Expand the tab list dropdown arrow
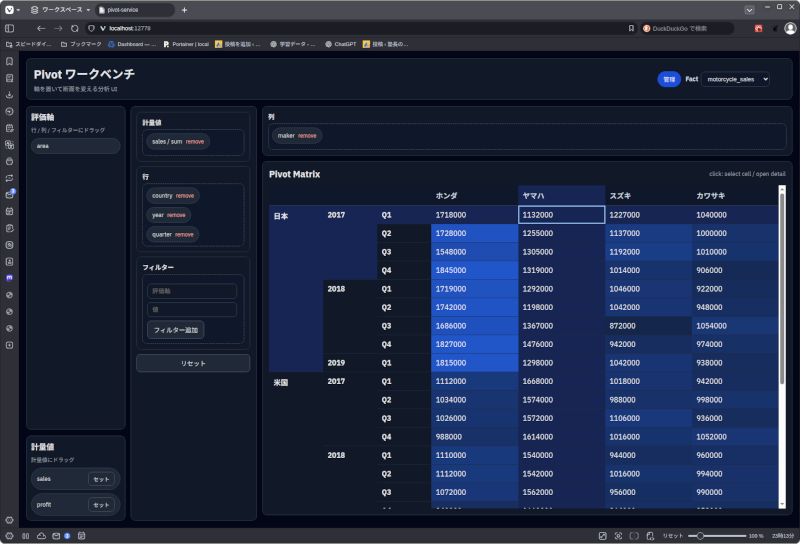800x544 pixels. 749,9
